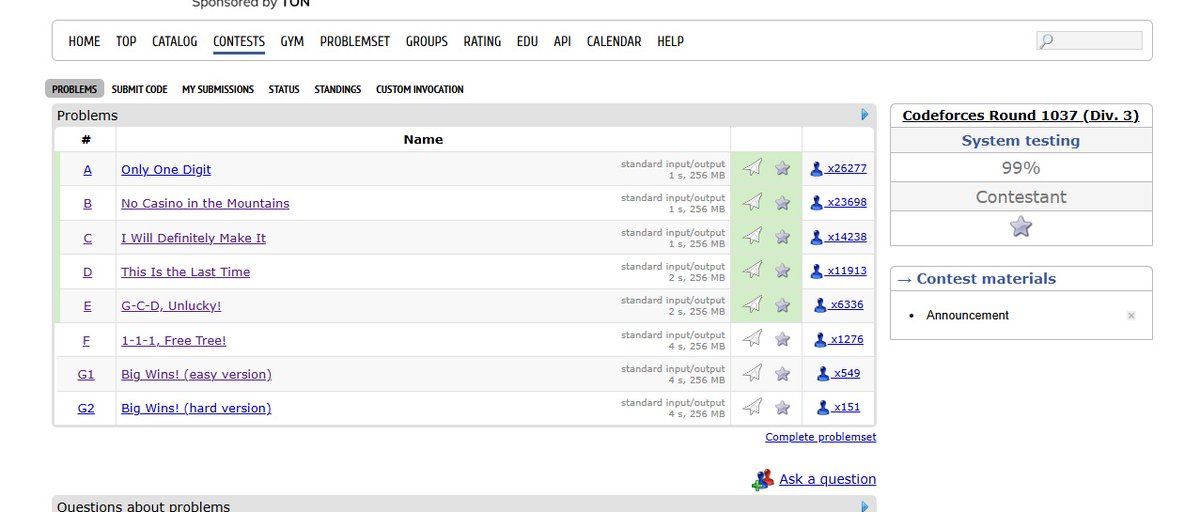The image size is (1200, 512).
Task: Open problem link Only One Digit
Action: coord(166,170)
